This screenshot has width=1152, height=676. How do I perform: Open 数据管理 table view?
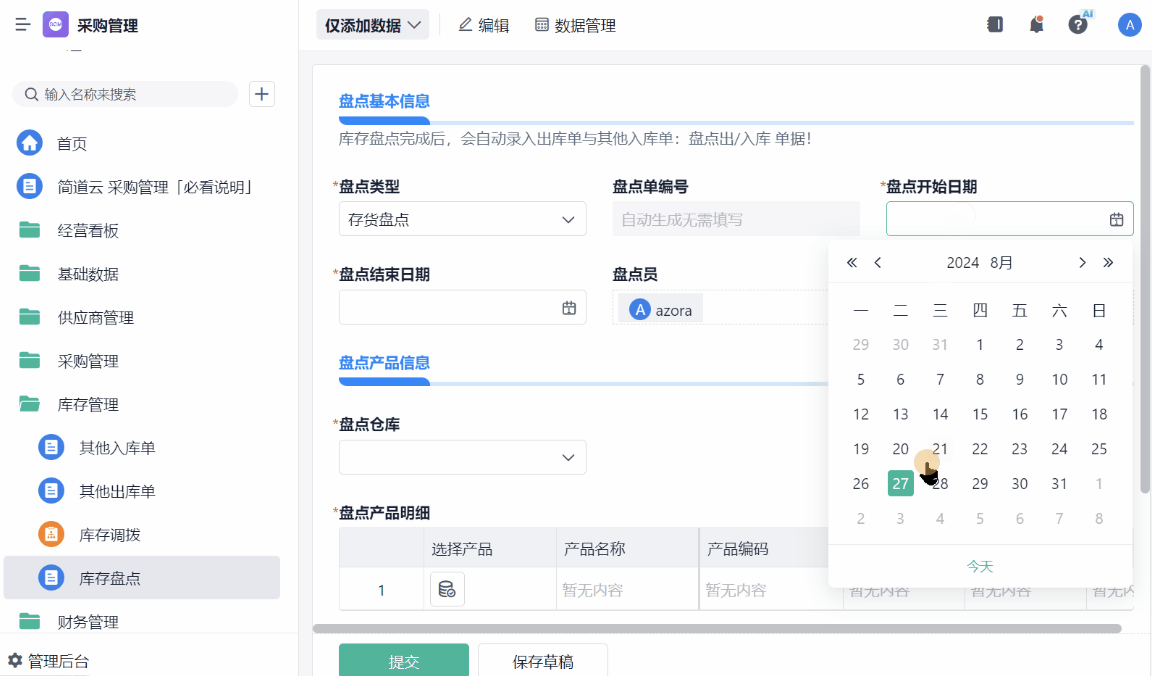[575, 25]
